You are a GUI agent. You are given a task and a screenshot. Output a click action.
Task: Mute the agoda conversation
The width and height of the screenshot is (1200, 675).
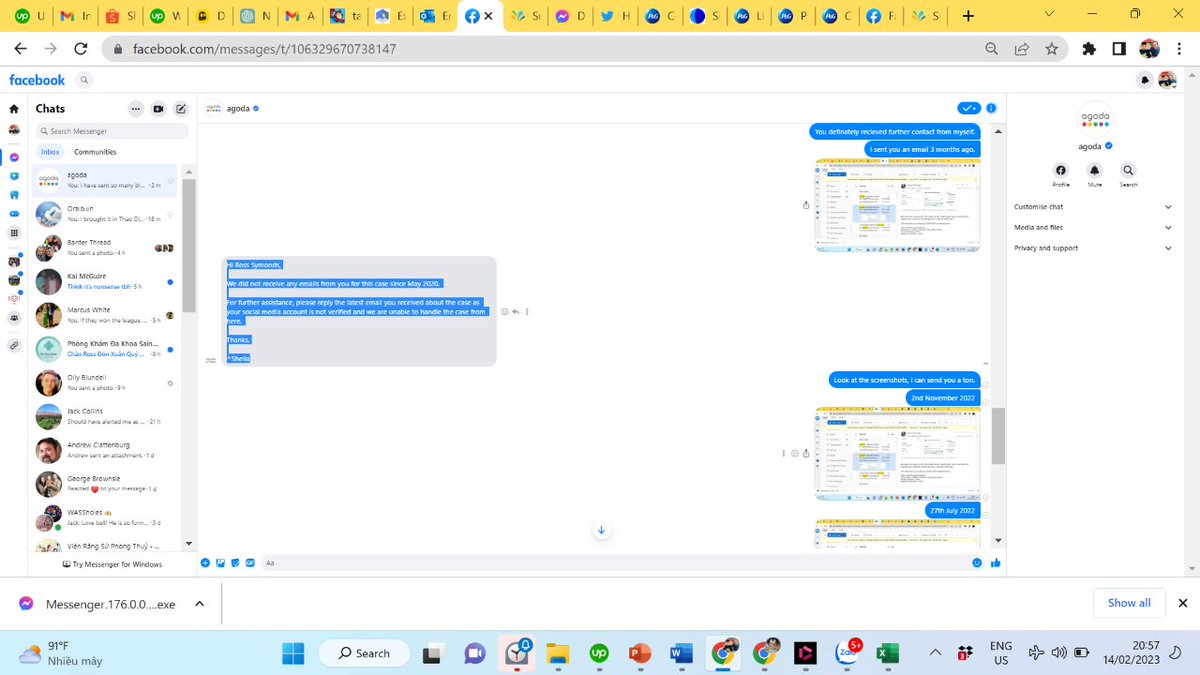(x=1094, y=170)
